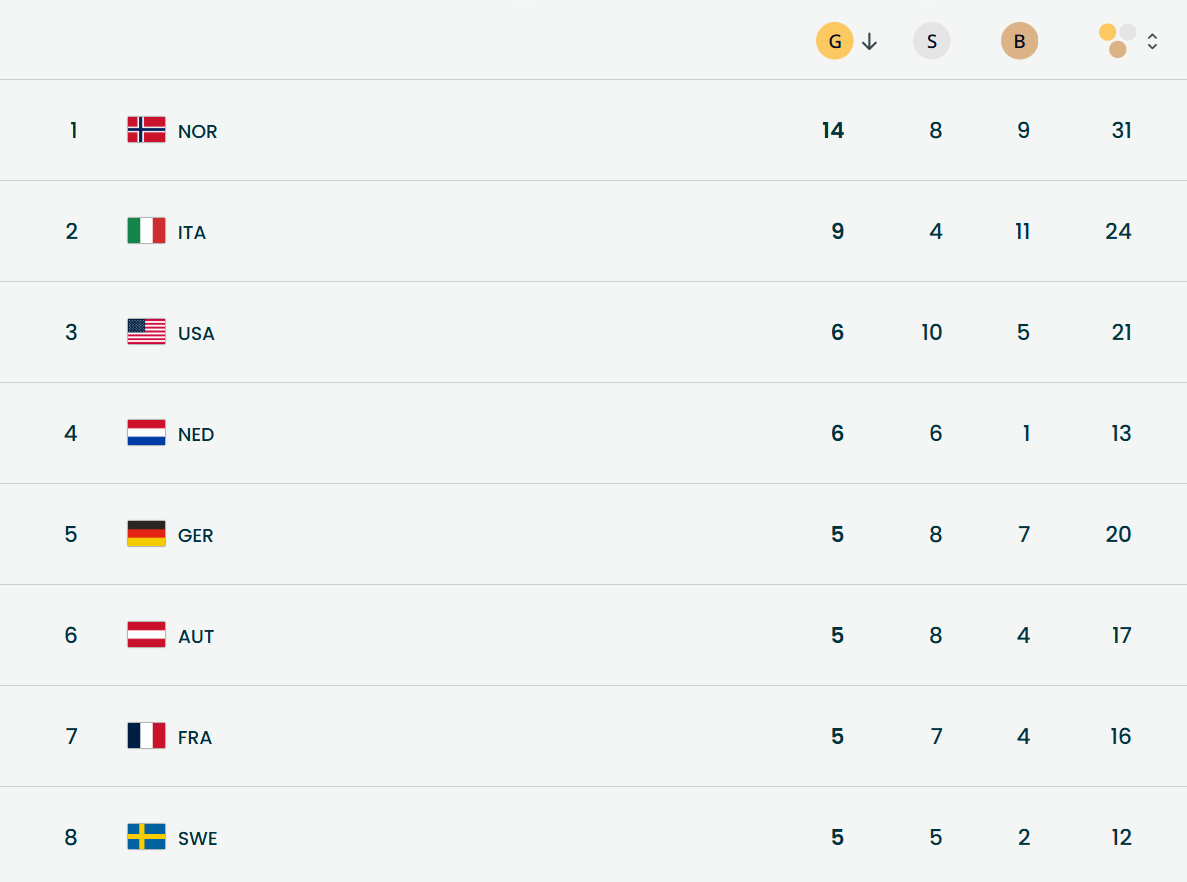Viewport: 1187px width, 882px height.
Task: Toggle total medals sort chevrons
Action: (1152, 42)
